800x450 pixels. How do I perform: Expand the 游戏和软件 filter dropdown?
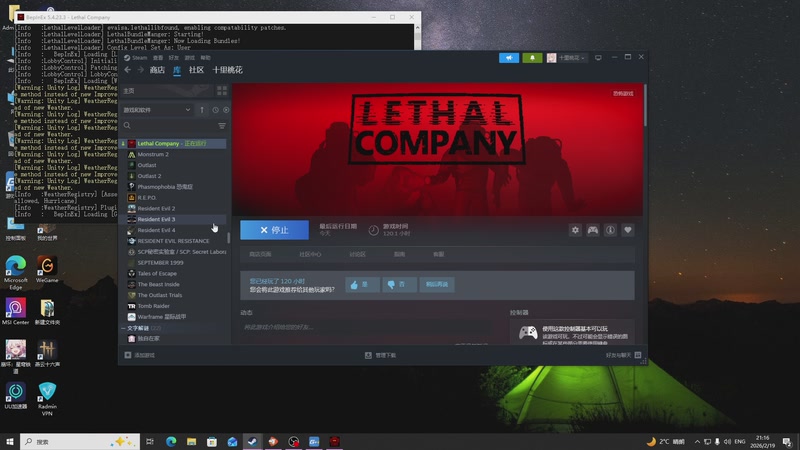tap(157, 110)
